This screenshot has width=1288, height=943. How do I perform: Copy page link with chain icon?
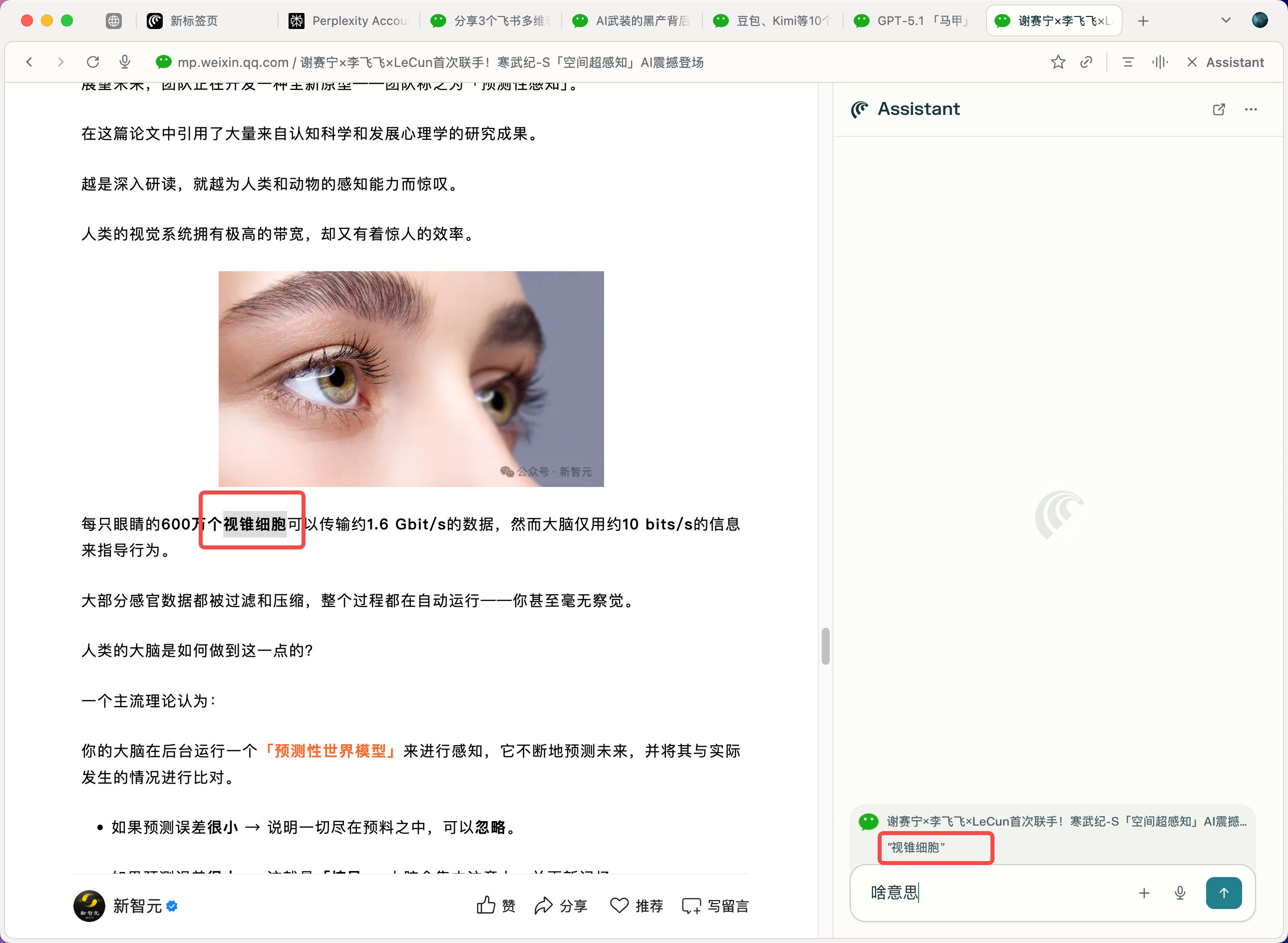coord(1086,61)
